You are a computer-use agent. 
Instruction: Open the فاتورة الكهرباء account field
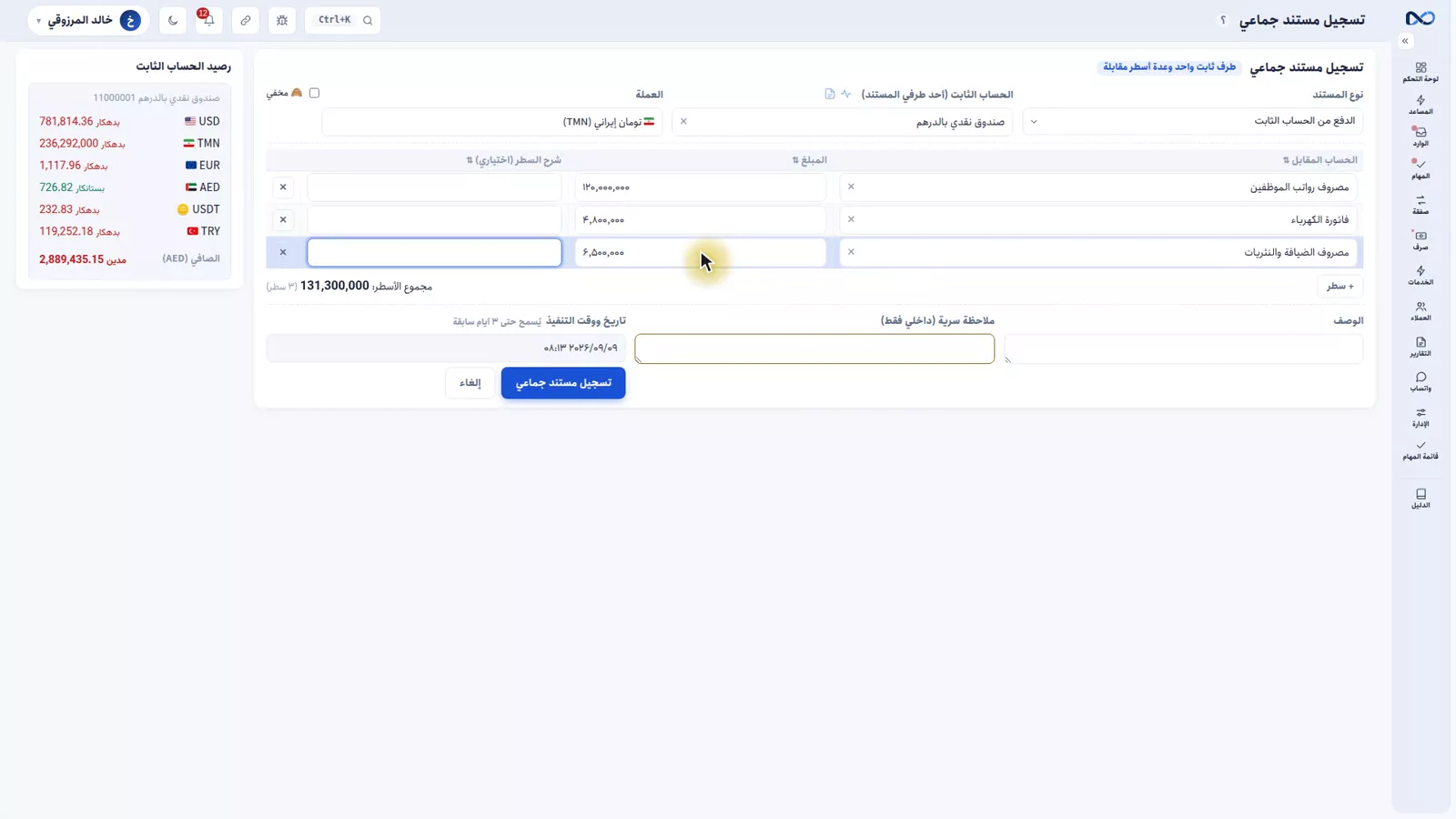[x=1097, y=219]
